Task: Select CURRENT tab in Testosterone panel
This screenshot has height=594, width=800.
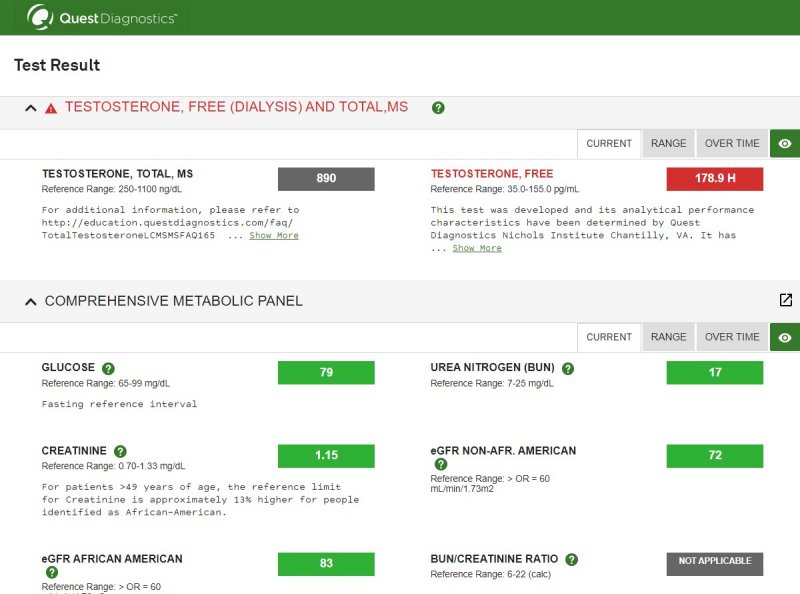Action: 609,144
